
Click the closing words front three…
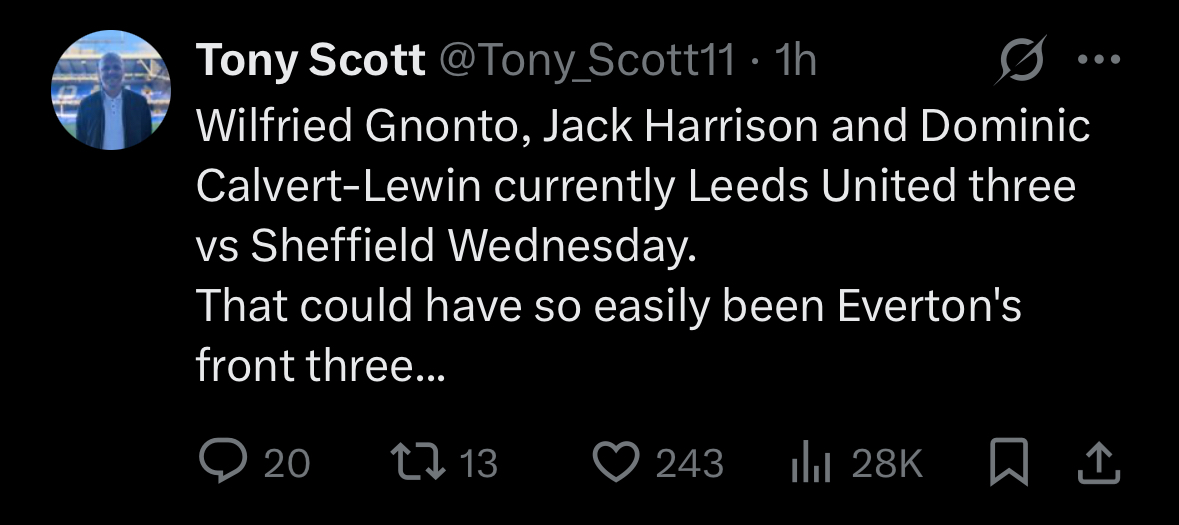point(319,366)
